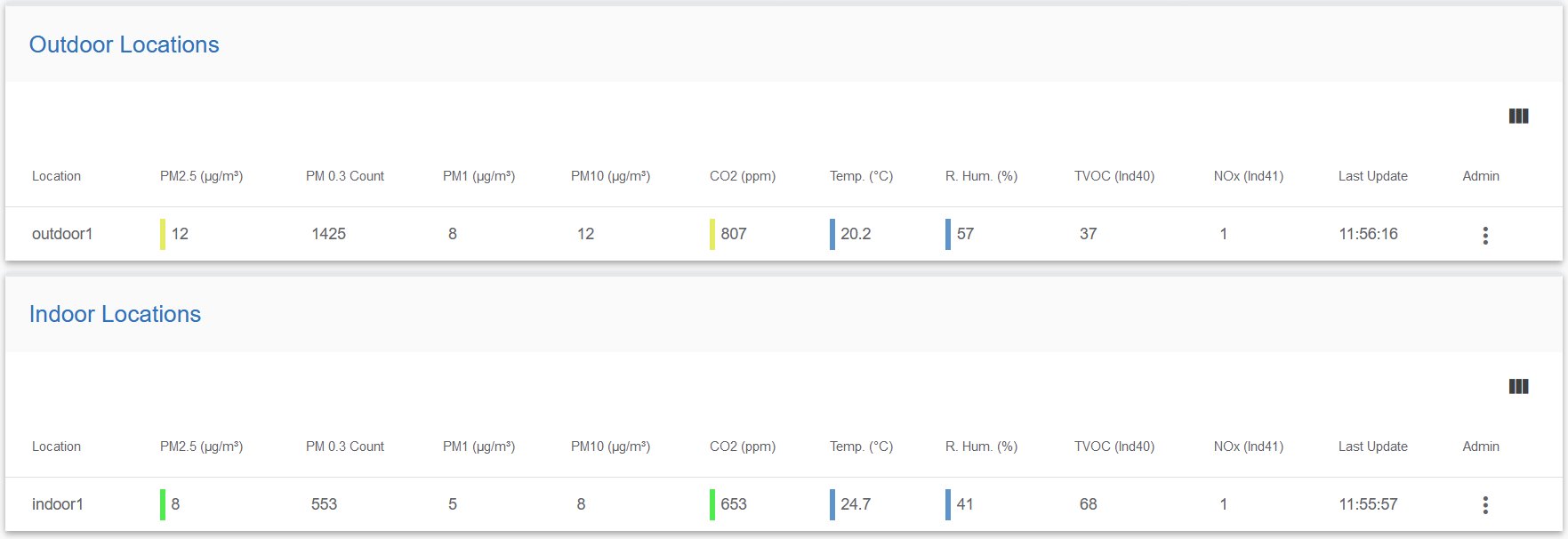Select the indoor1 location name
Screen dimensions: 1568x539
tap(58, 504)
